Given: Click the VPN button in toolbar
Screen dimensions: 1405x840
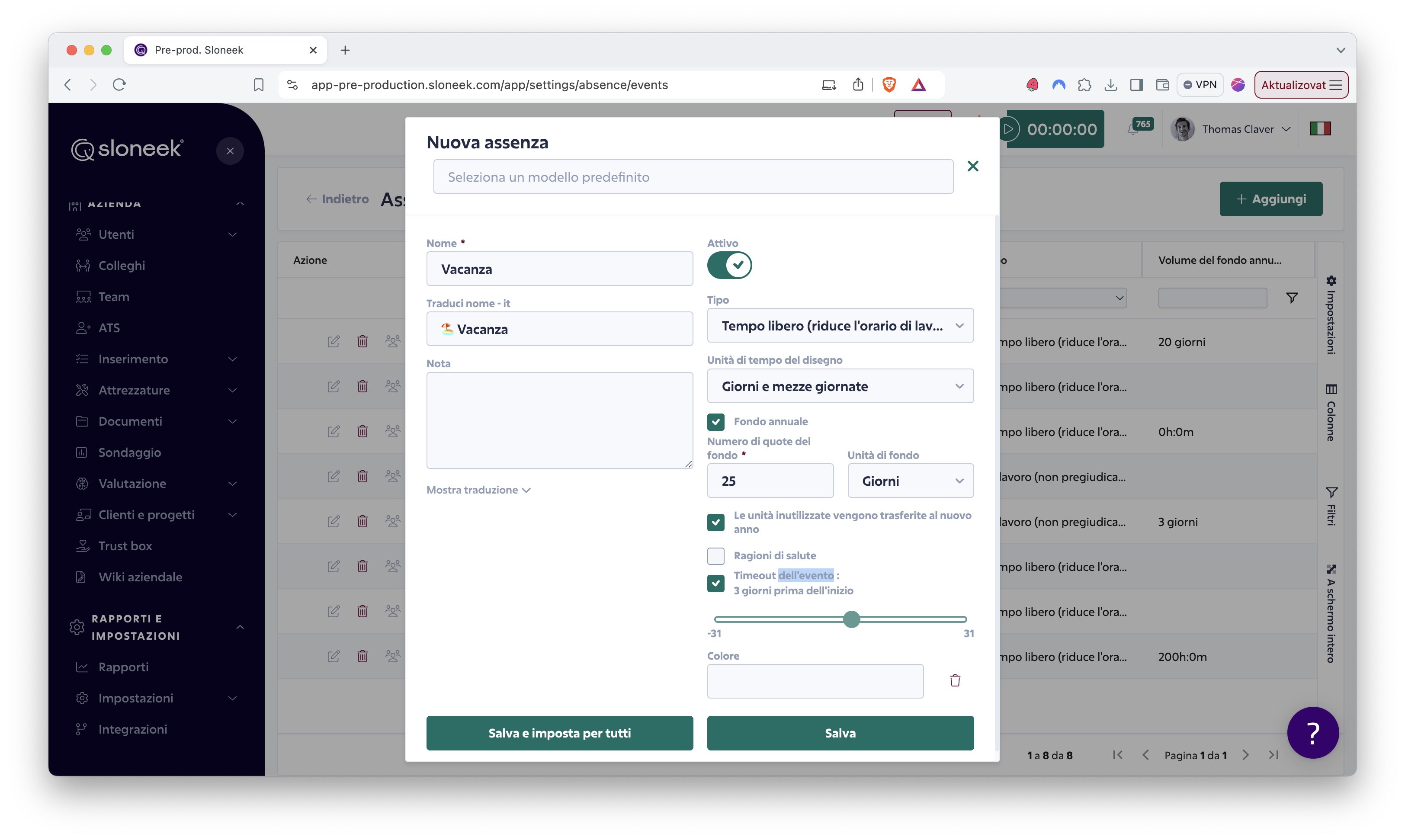Looking at the screenshot, I should [1200, 85].
